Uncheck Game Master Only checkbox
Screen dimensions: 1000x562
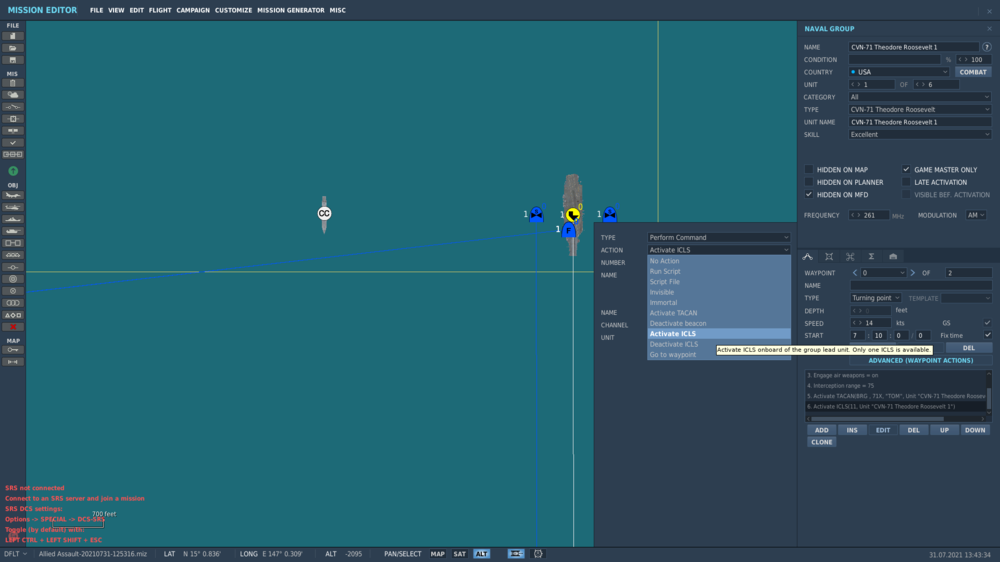point(906,170)
